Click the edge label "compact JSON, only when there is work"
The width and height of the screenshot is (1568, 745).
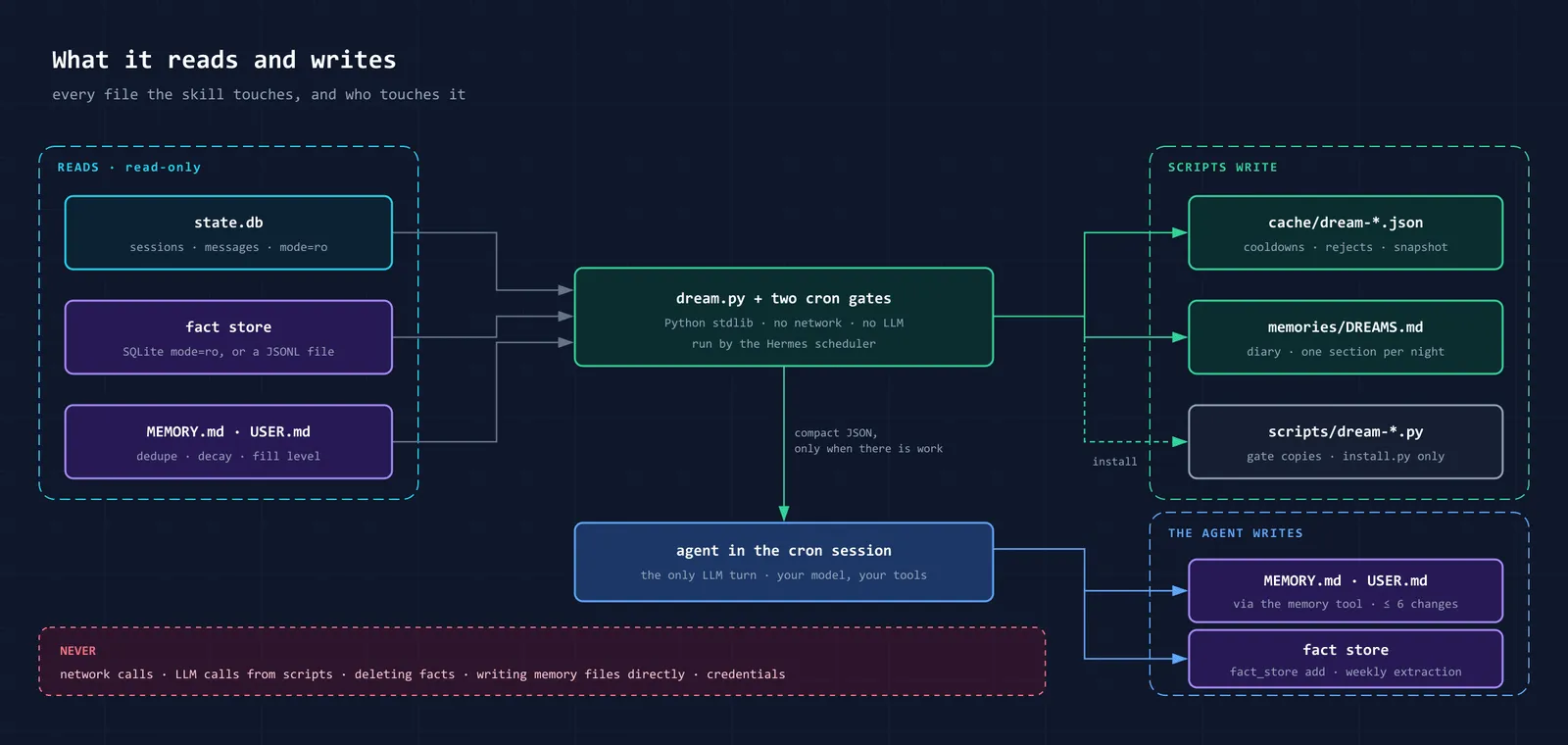868,441
